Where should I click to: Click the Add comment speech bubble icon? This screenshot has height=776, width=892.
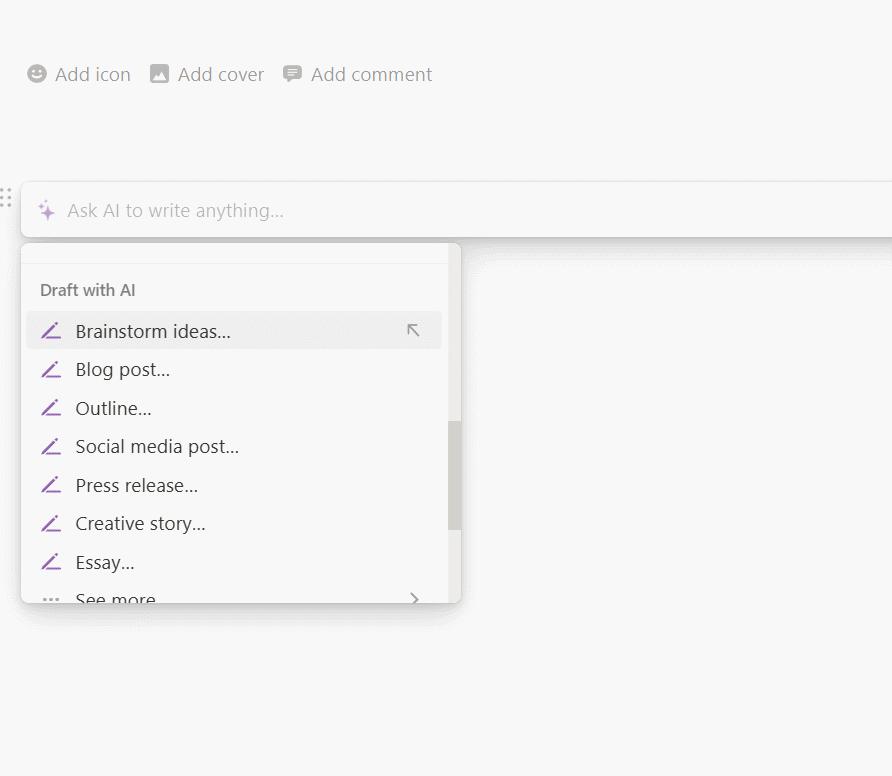point(292,74)
